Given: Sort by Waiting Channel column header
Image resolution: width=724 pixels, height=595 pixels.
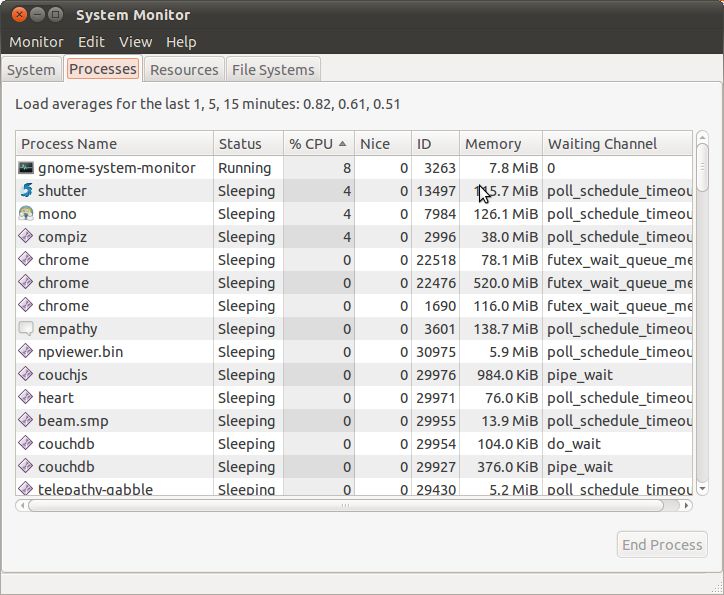Looking at the screenshot, I should 617,144.
